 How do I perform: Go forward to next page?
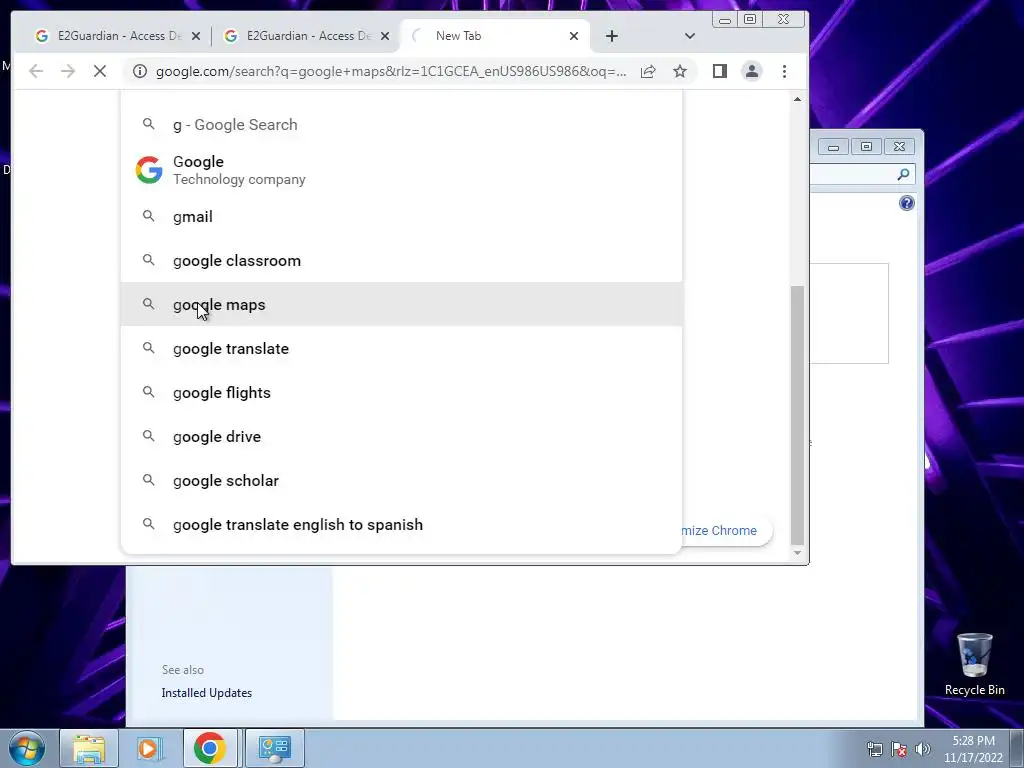(68, 71)
